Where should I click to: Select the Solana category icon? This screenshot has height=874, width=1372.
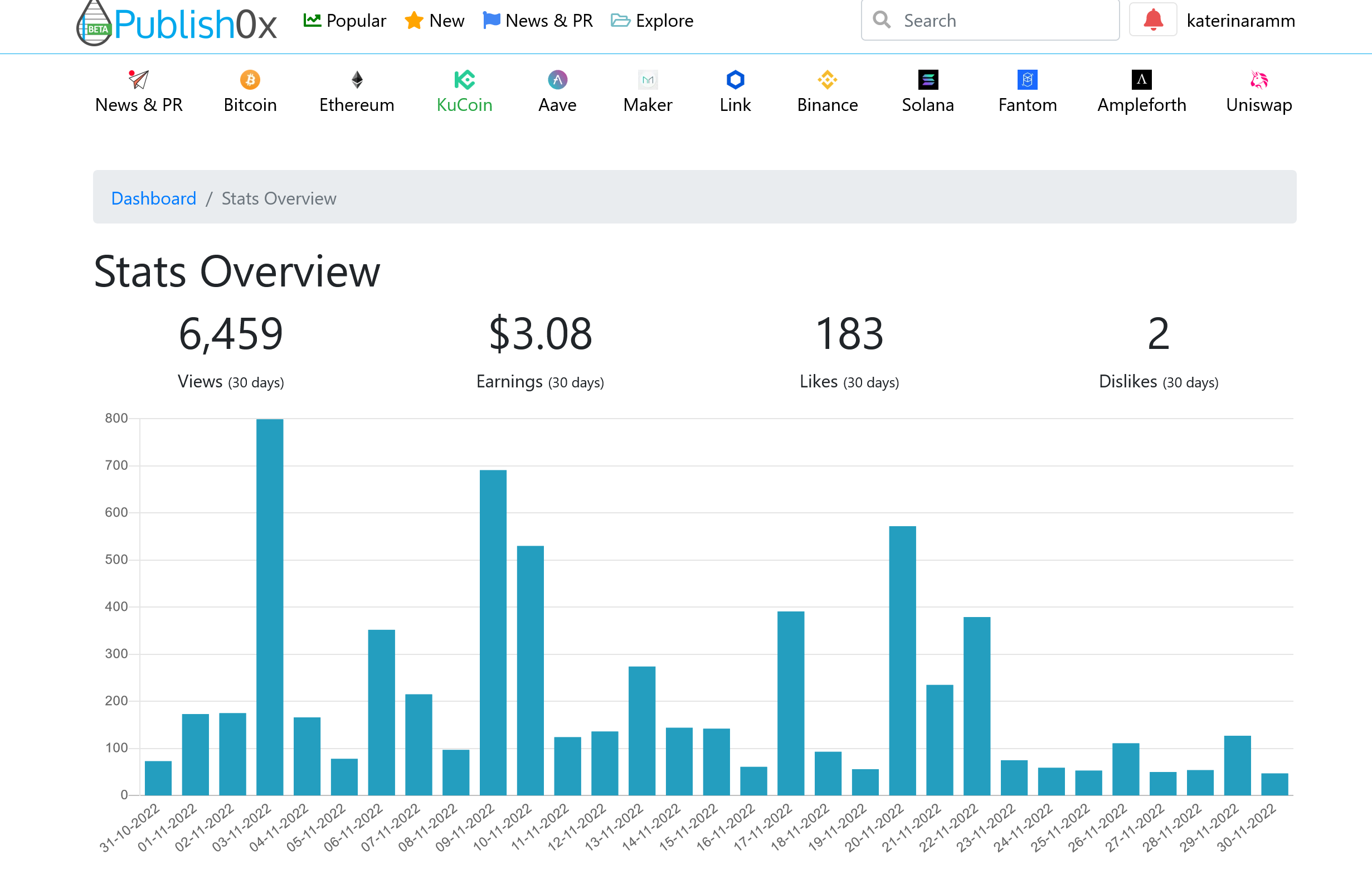coord(928,80)
